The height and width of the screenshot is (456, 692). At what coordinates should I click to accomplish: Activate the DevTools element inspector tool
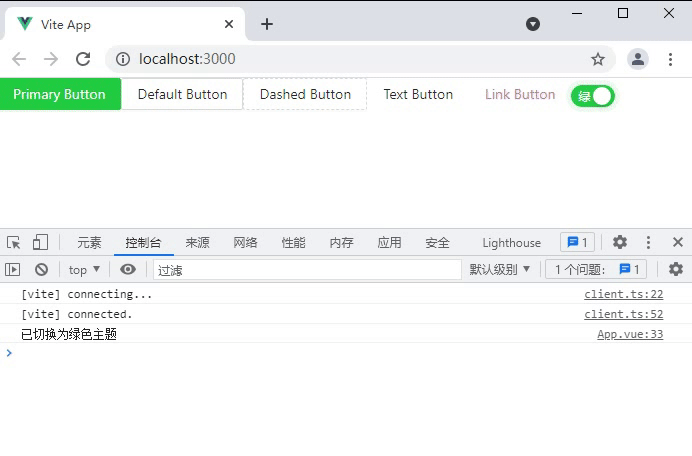point(14,242)
